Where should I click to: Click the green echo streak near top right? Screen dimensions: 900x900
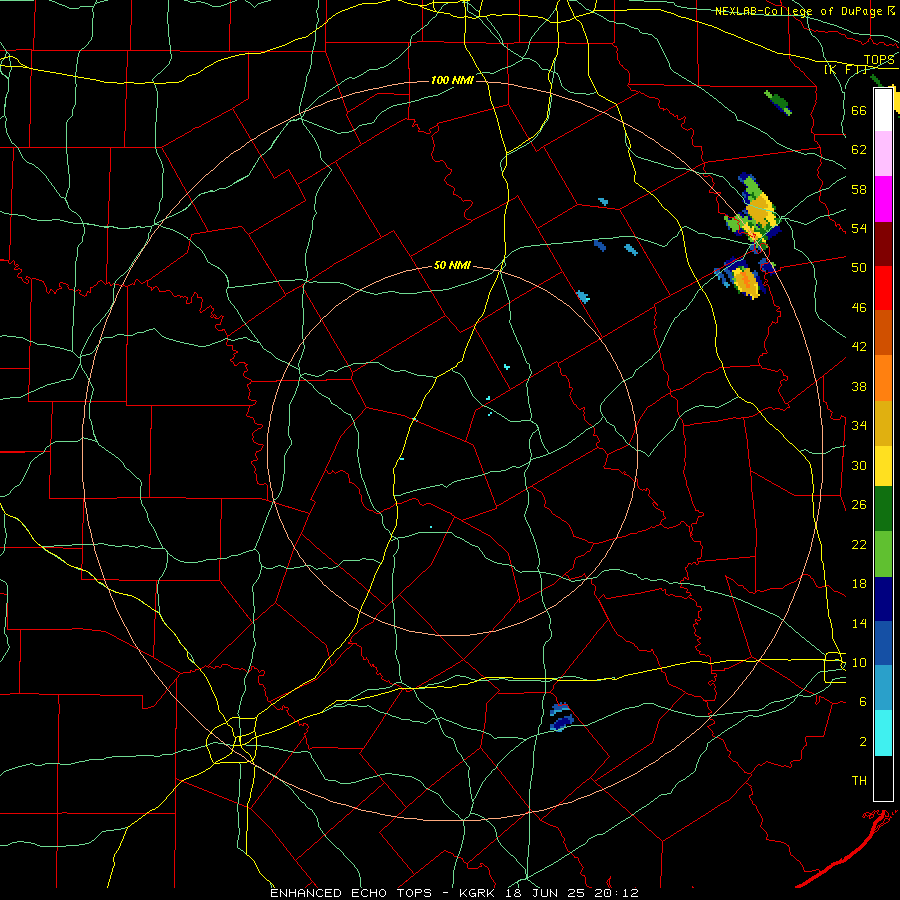(778, 102)
